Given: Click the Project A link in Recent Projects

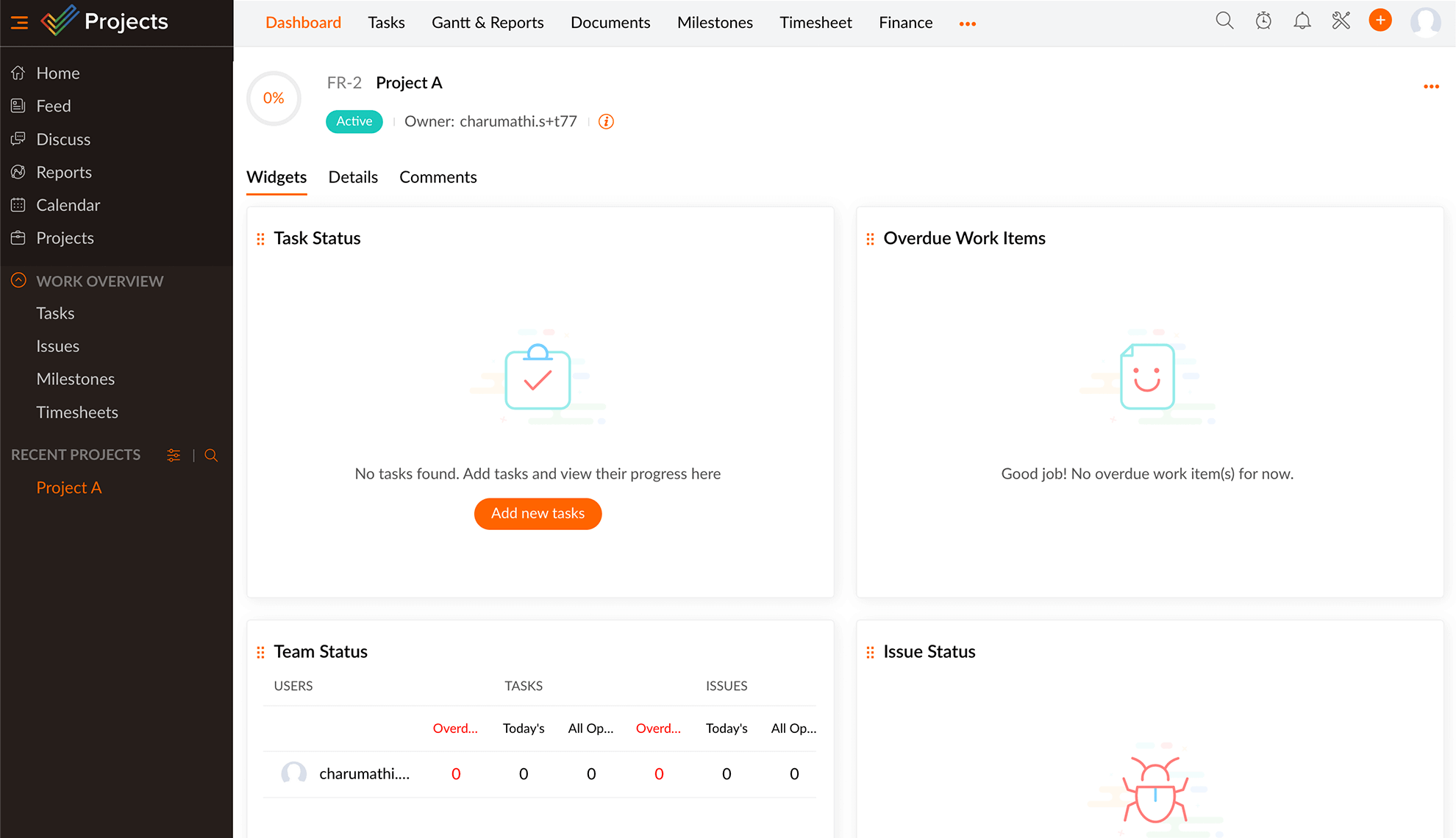Looking at the screenshot, I should (68, 488).
